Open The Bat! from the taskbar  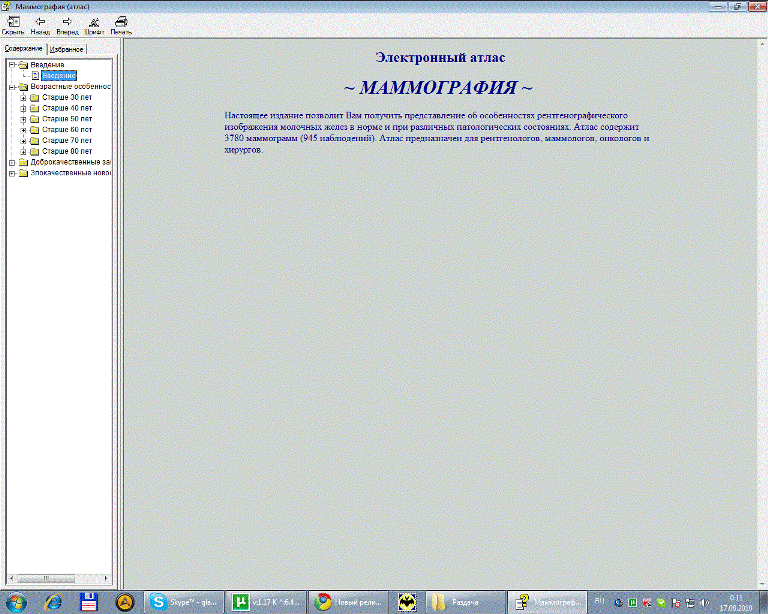tap(407, 602)
